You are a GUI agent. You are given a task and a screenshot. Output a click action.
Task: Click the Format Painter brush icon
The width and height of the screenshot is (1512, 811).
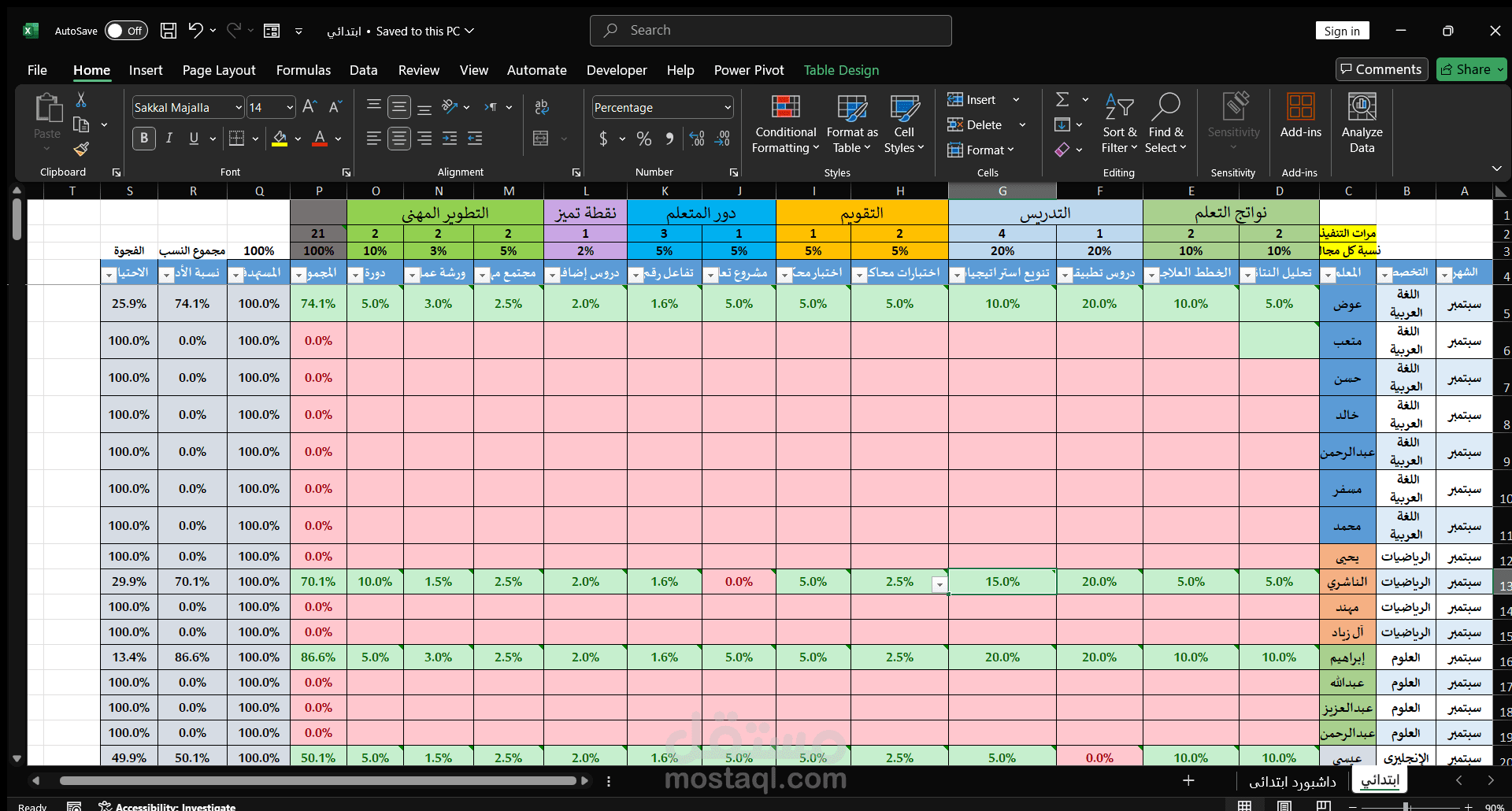click(x=81, y=149)
